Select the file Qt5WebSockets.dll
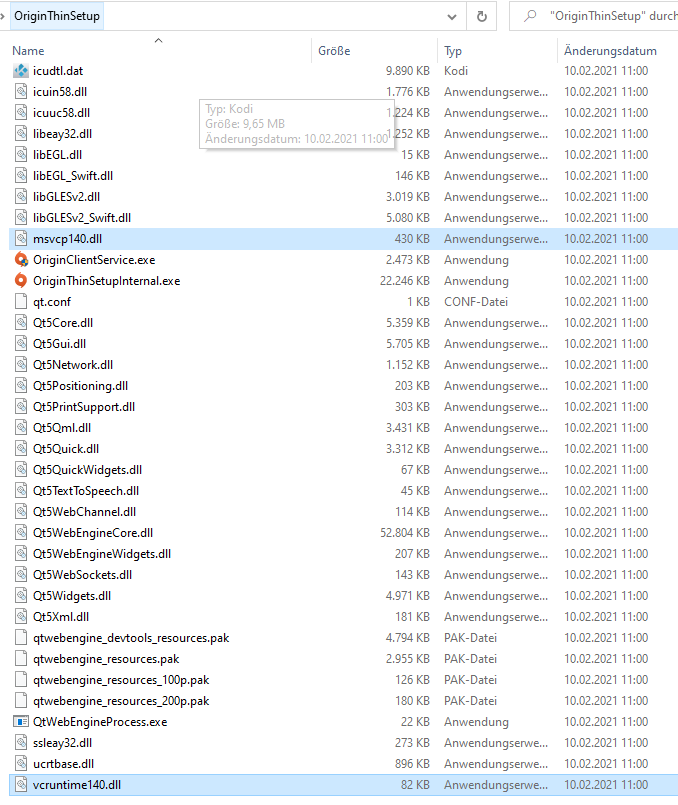Viewport: 678px width, 805px height. click(x=83, y=575)
